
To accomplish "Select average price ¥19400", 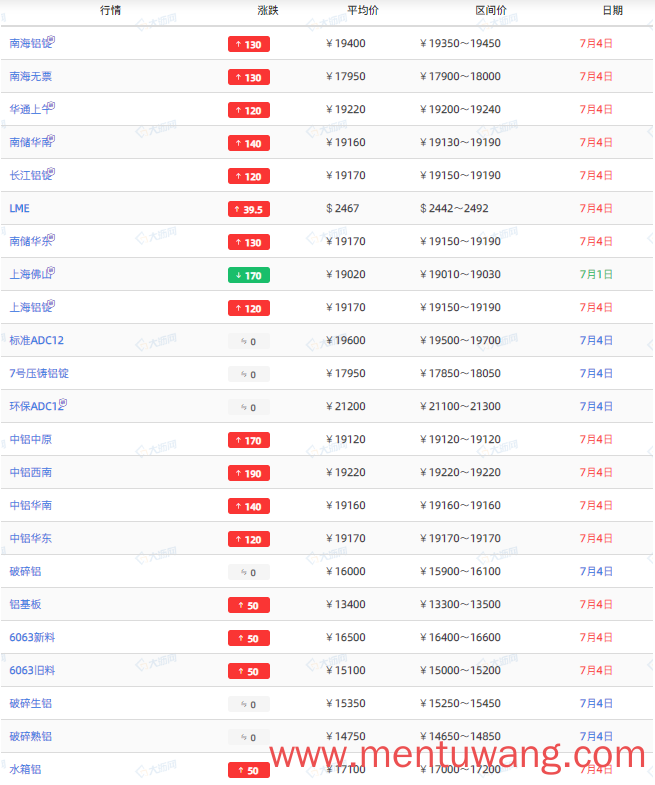I will [346, 44].
